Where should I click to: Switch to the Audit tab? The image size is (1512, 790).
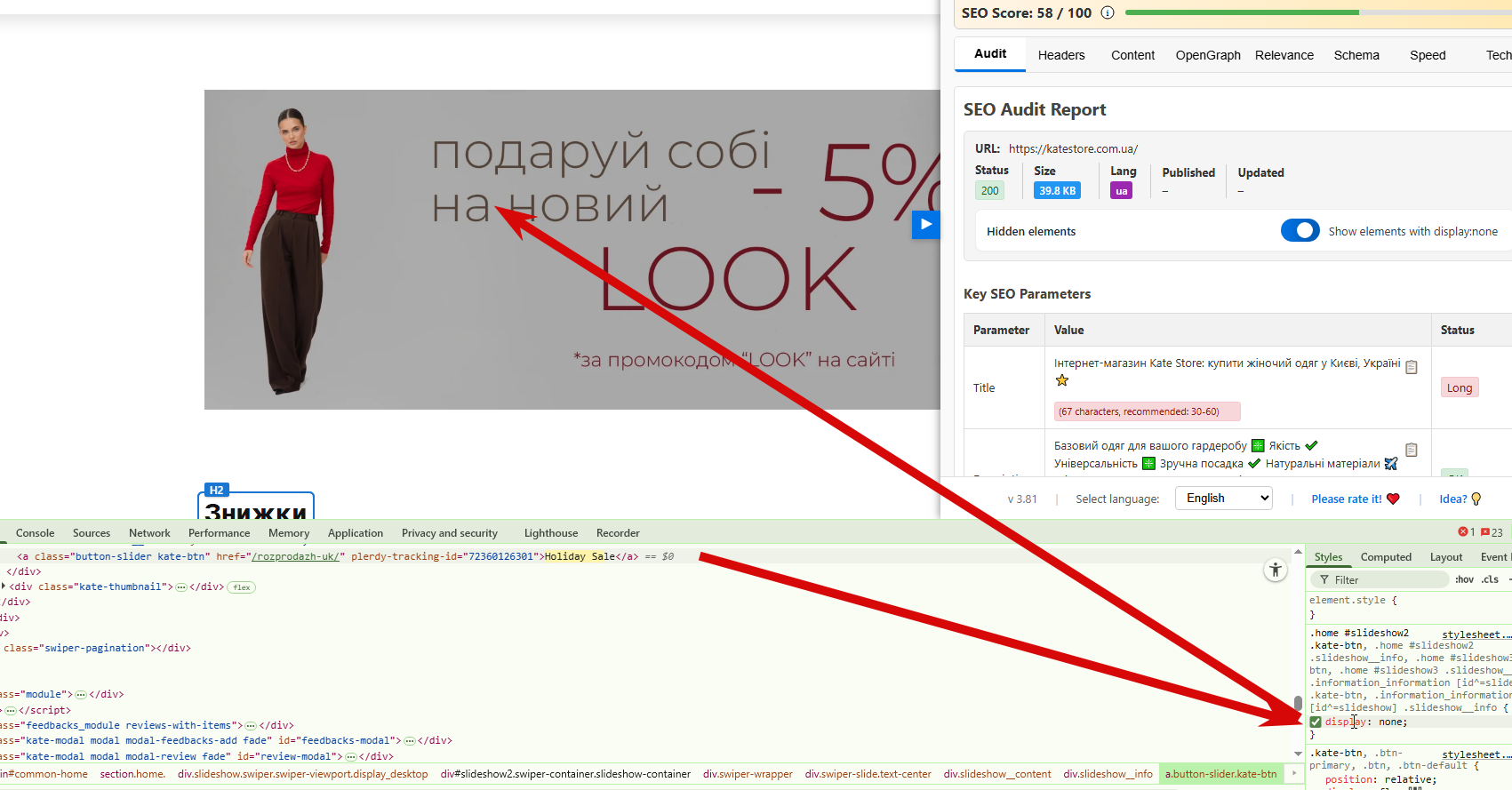coord(990,53)
